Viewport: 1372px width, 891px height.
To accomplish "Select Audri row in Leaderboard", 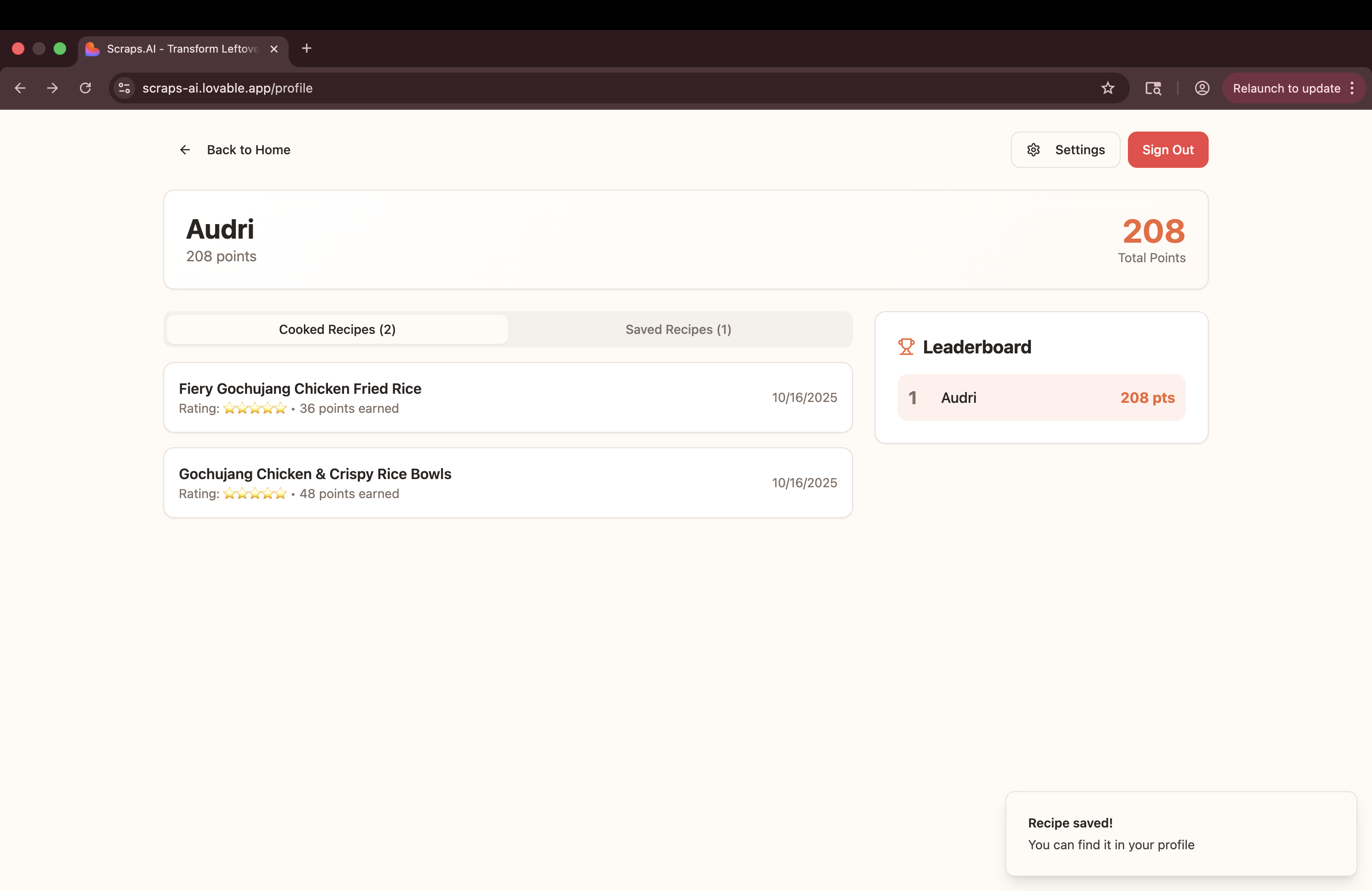I will point(1040,398).
